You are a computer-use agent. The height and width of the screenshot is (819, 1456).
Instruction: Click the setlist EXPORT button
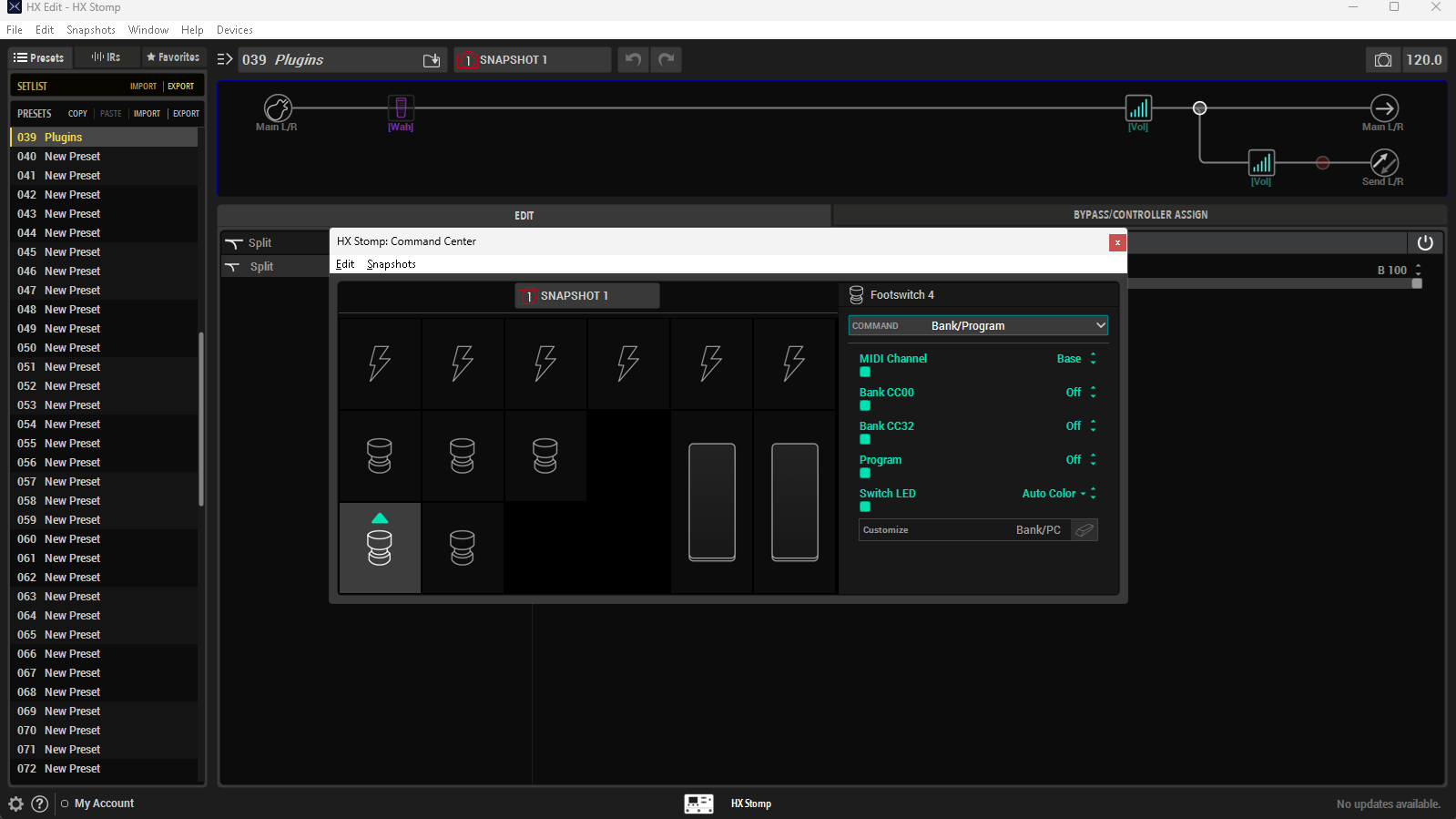pyautogui.click(x=180, y=87)
